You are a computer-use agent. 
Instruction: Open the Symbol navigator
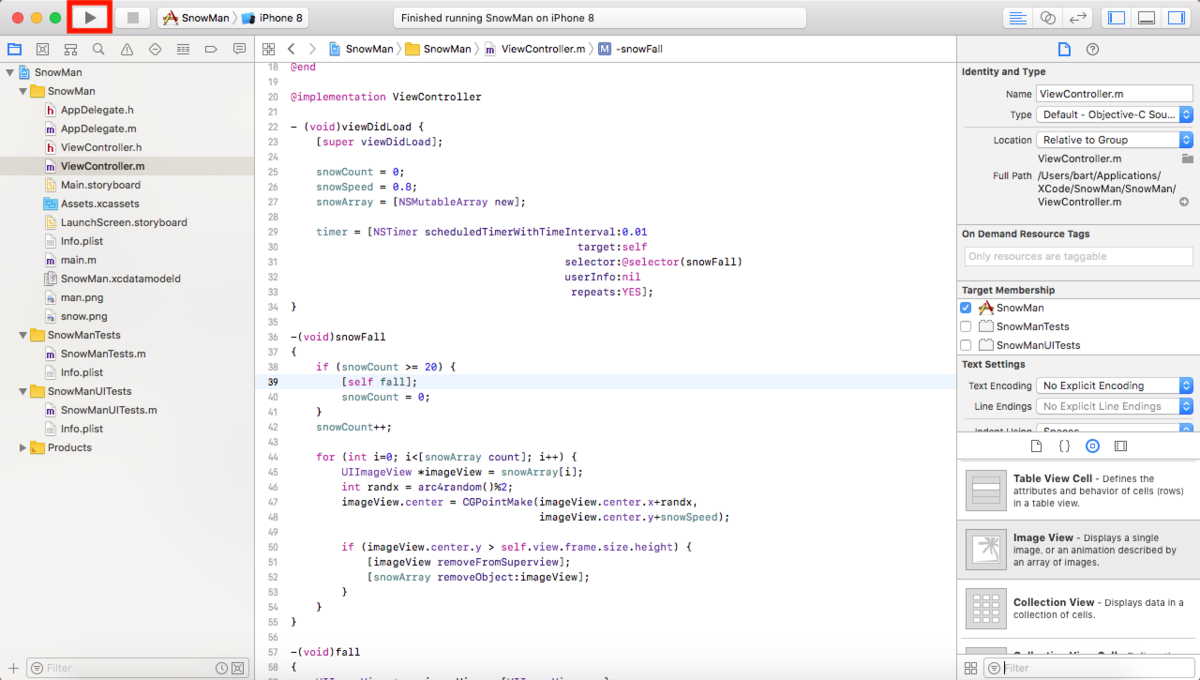pyautogui.click(x=70, y=48)
